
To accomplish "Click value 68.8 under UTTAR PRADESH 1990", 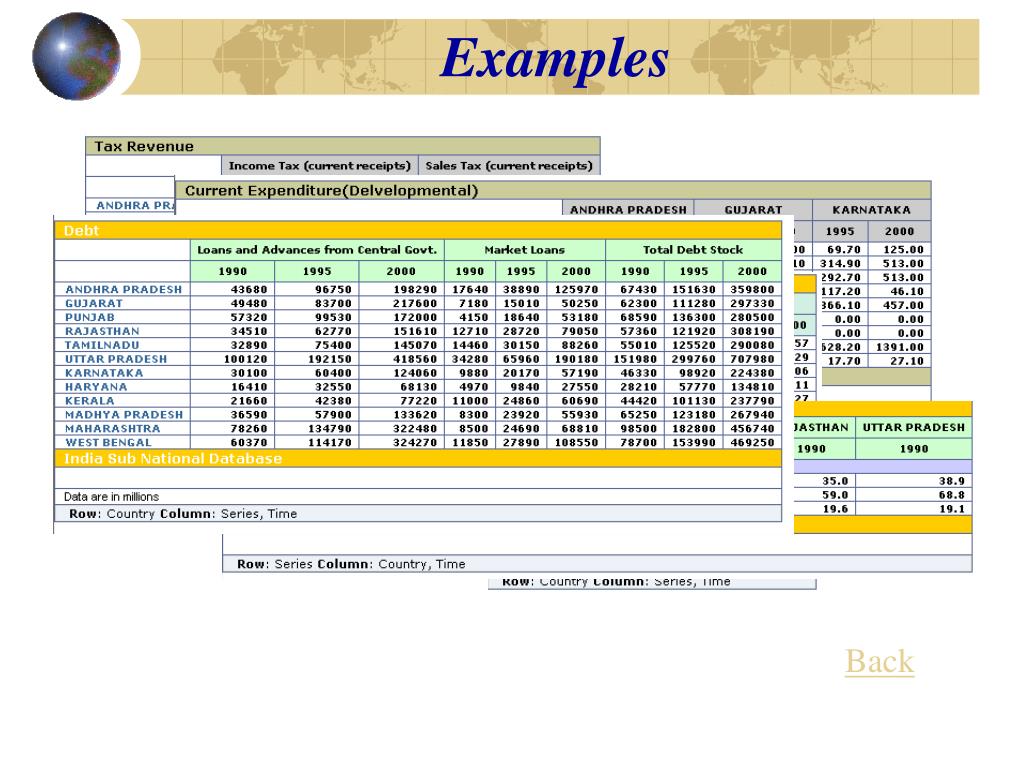I will [952, 495].
